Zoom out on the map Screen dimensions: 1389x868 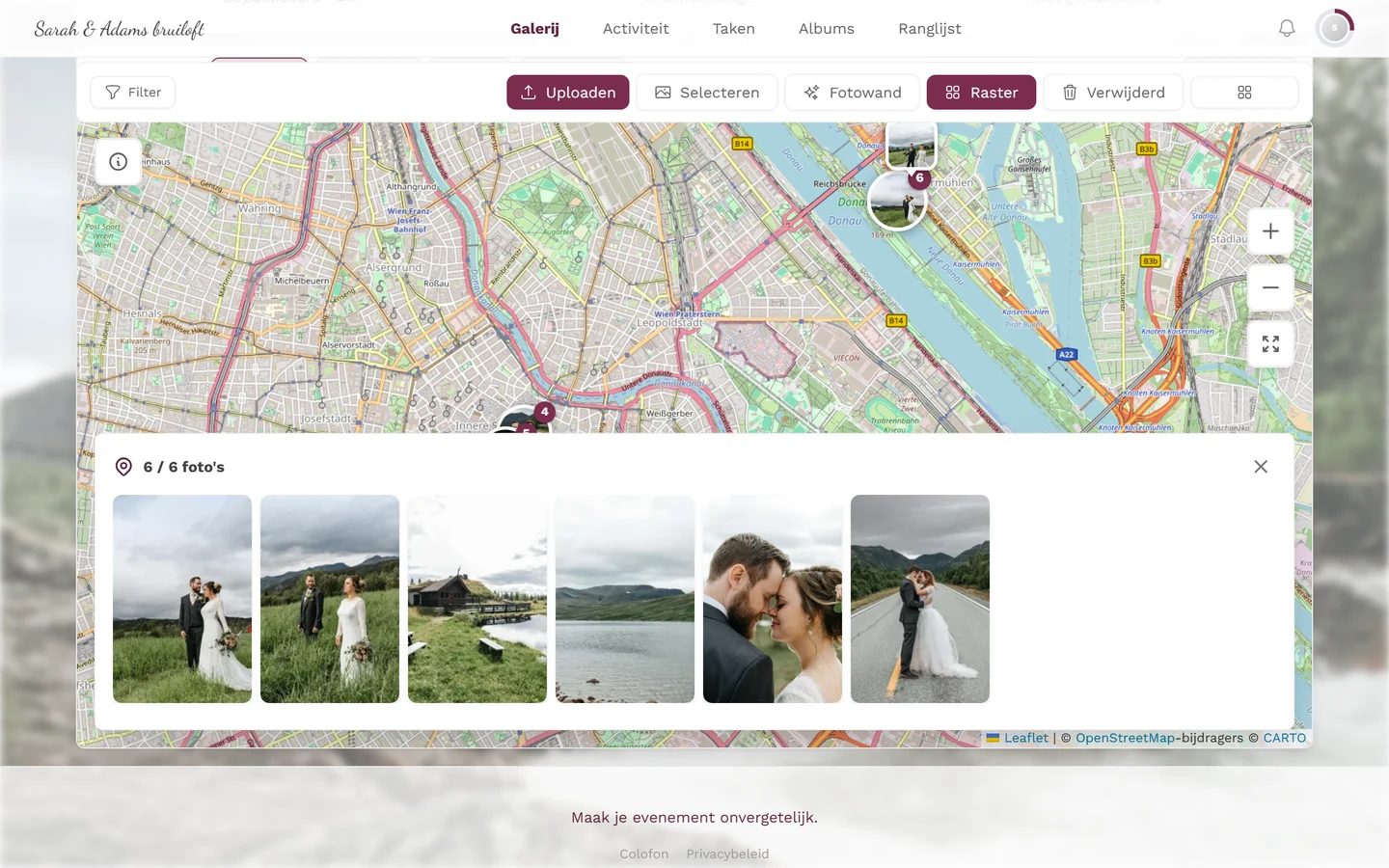(x=1270, y=287)
